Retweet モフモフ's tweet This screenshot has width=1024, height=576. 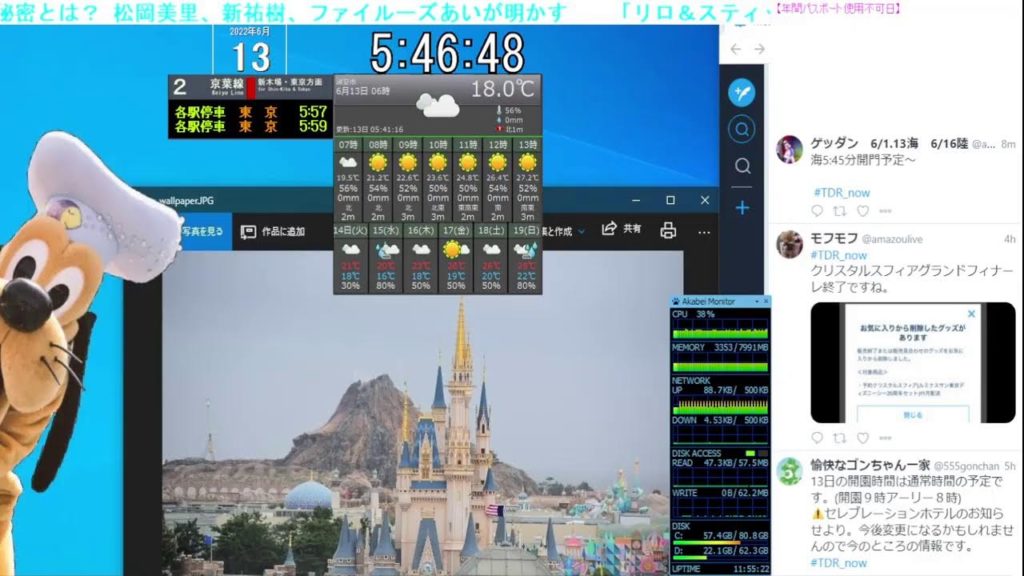[839, 437]
